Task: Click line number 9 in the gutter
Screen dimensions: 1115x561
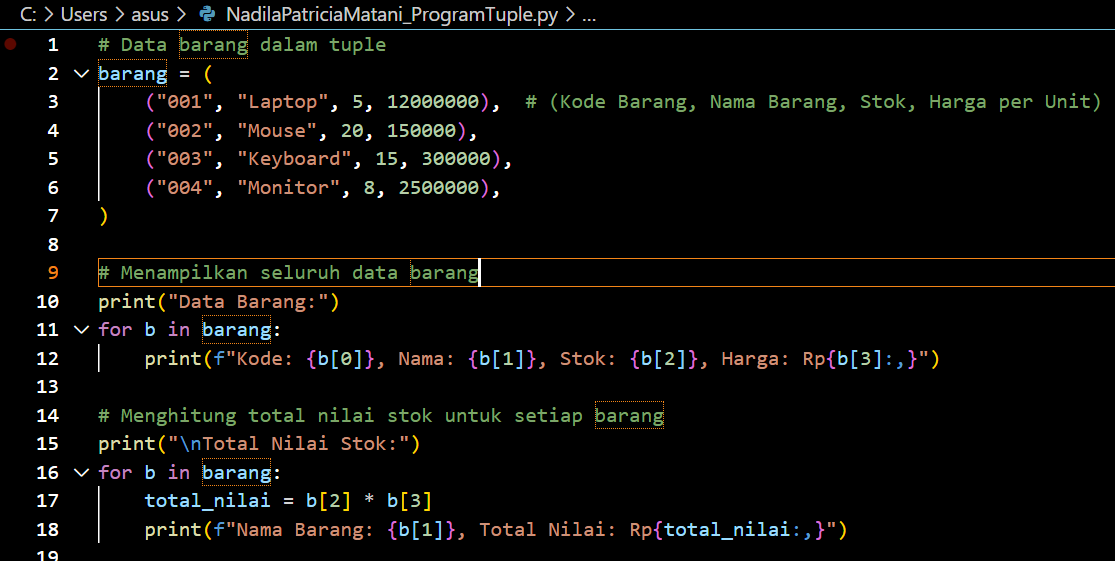Action: [x=53, y=272]
